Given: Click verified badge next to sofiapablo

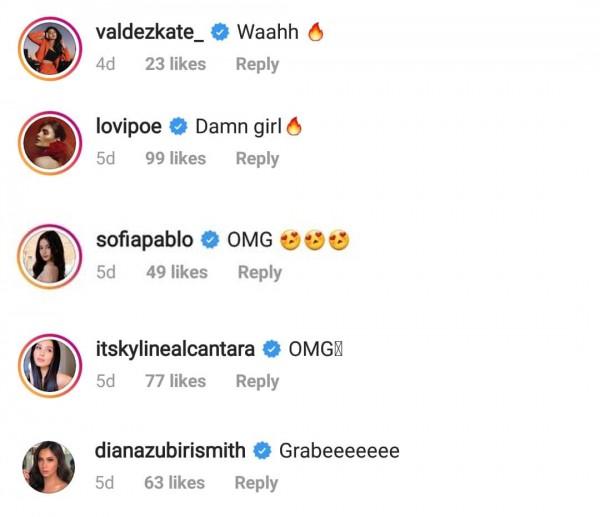Looking at the screenshot, I should [x=211, y=240].
